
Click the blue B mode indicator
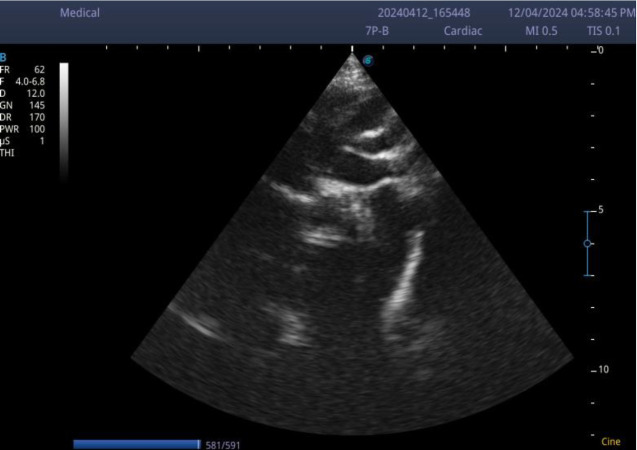pos(4,58)
